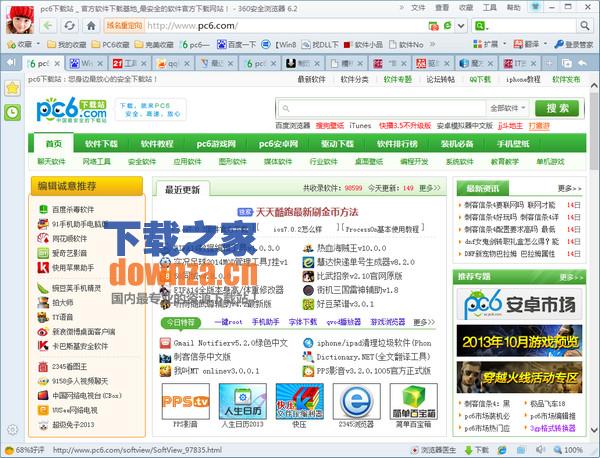Click the 2345浏览器 app icon
The image size is (600, 458).
pos(357,402)
